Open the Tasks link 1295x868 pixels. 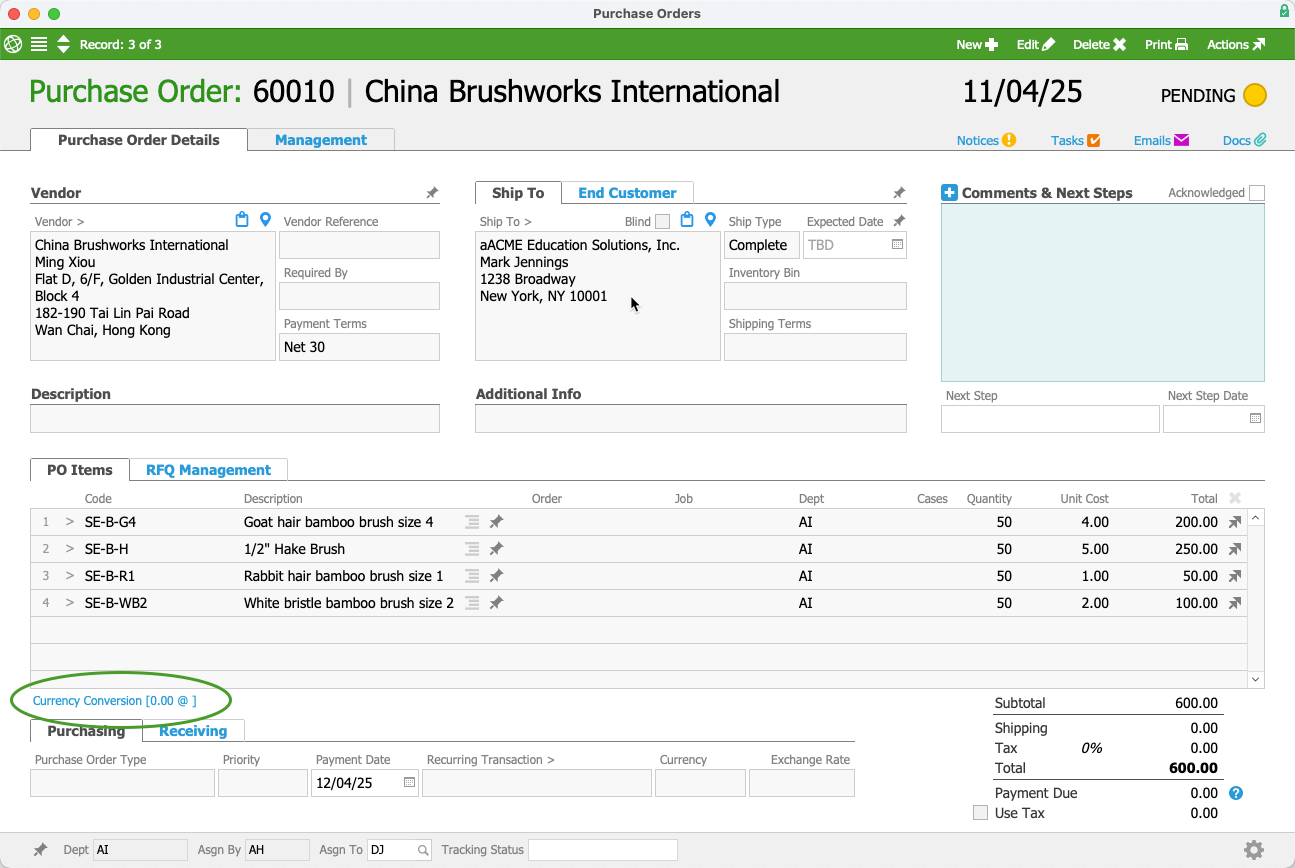click(x=1076, y=140)
